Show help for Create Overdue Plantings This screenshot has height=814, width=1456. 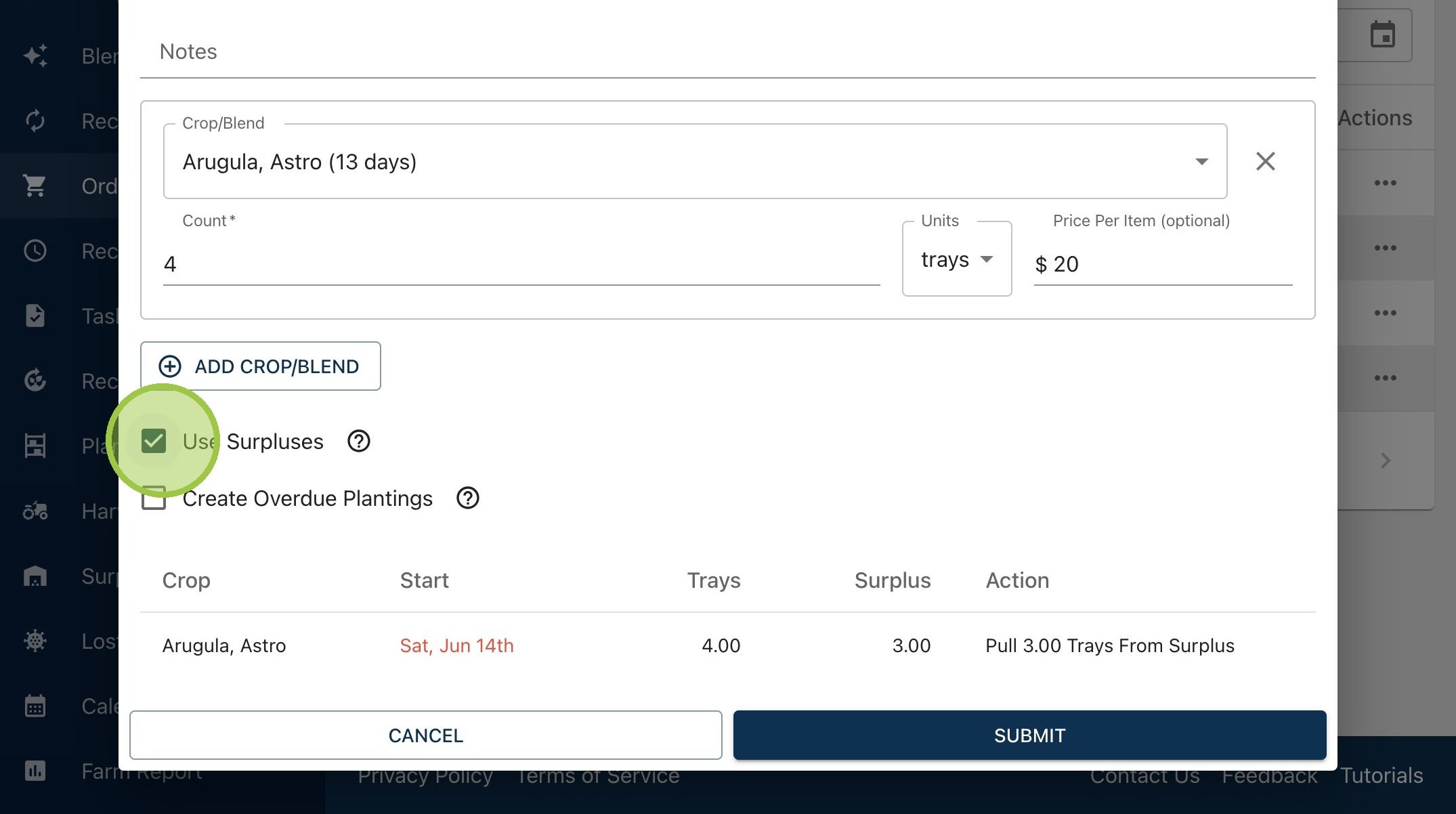[467, 498]
